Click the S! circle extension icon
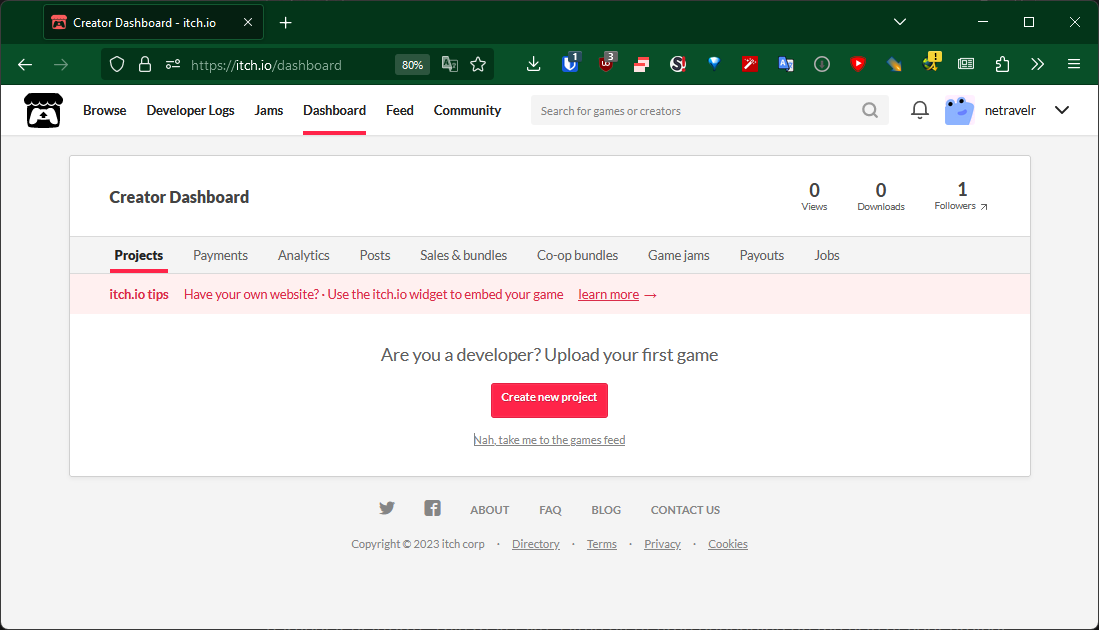 678,64
